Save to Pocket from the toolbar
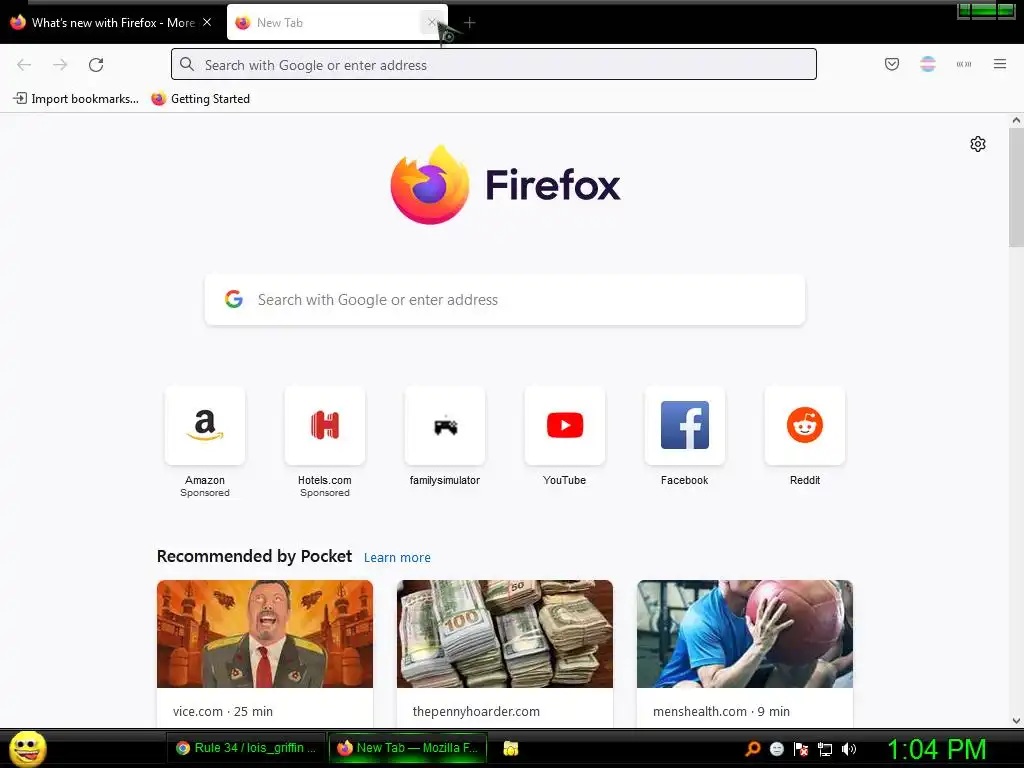1024x768 pixels. (x=891, y=64)
